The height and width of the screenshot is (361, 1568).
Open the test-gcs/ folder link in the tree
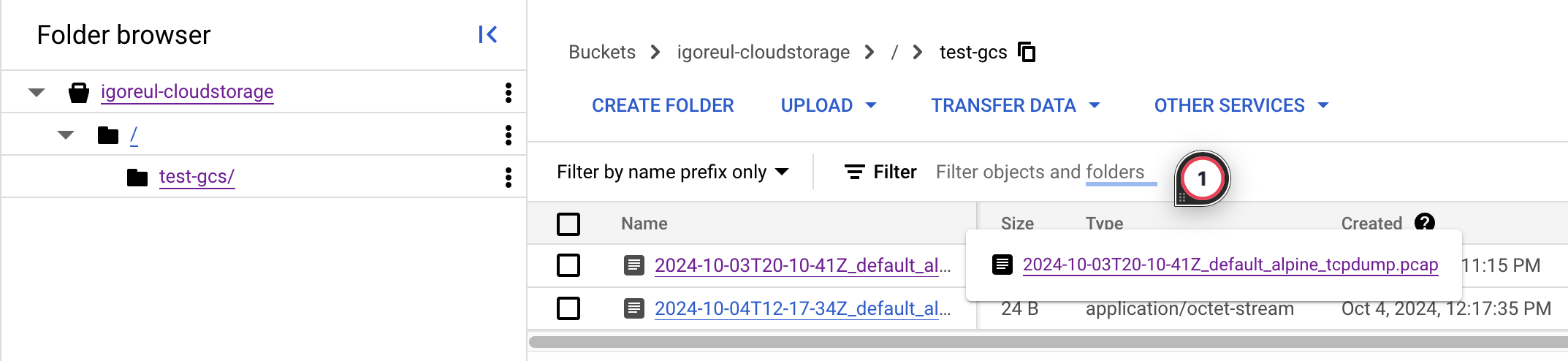tap(197, 177)
